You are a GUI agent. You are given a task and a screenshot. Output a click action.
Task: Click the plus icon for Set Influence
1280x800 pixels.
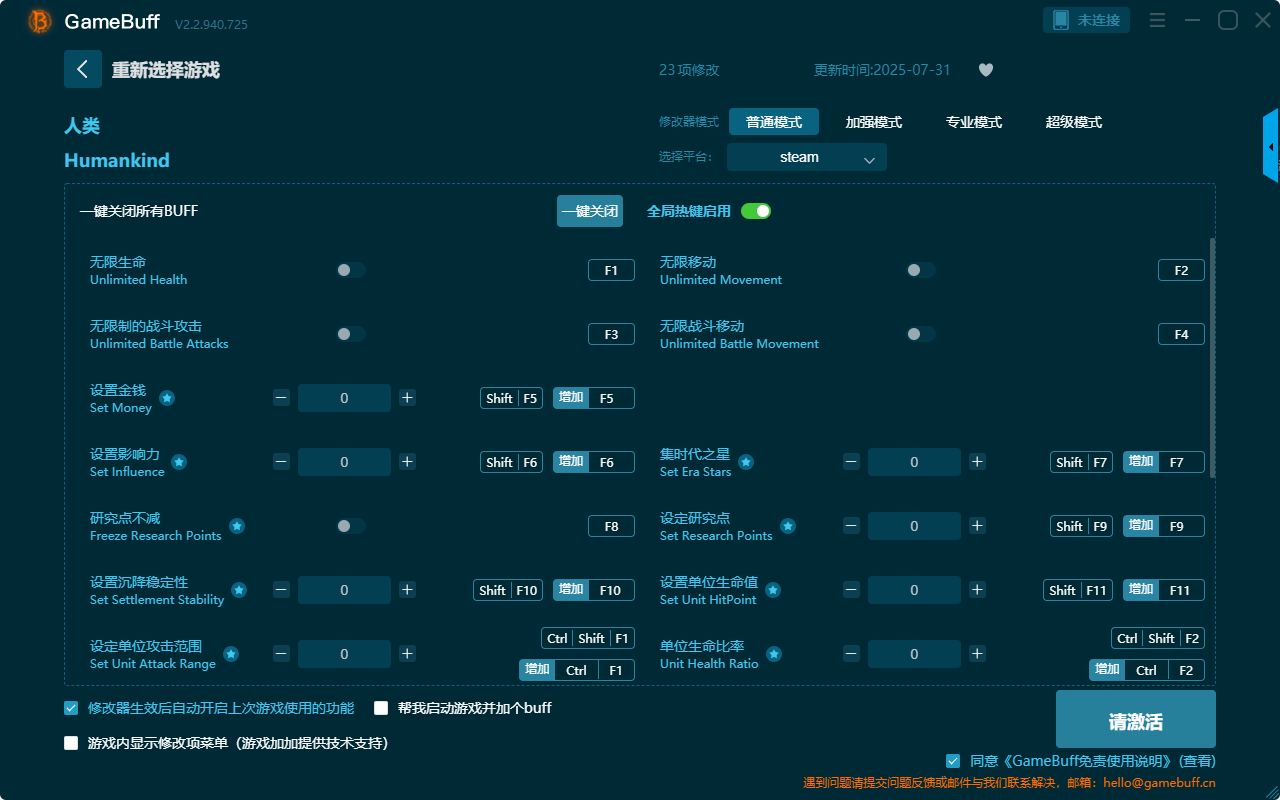[x=407, y=462]
